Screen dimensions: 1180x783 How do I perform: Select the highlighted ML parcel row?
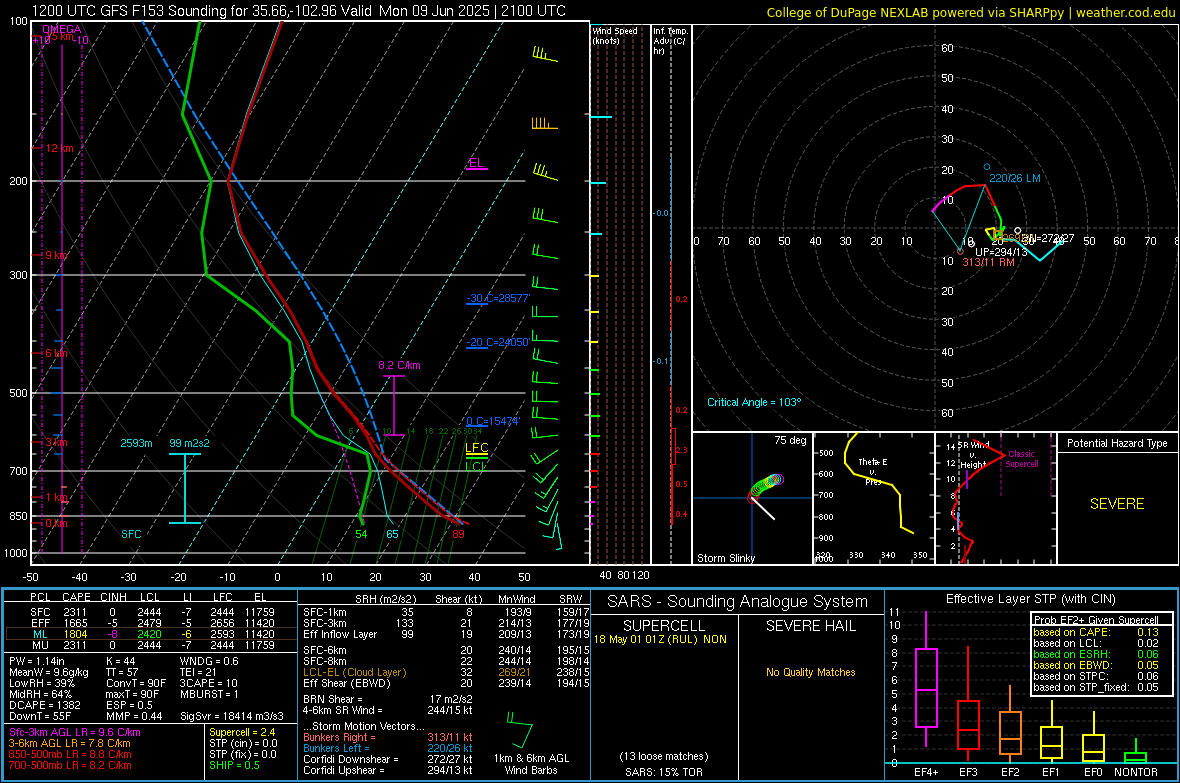[151, 634]
